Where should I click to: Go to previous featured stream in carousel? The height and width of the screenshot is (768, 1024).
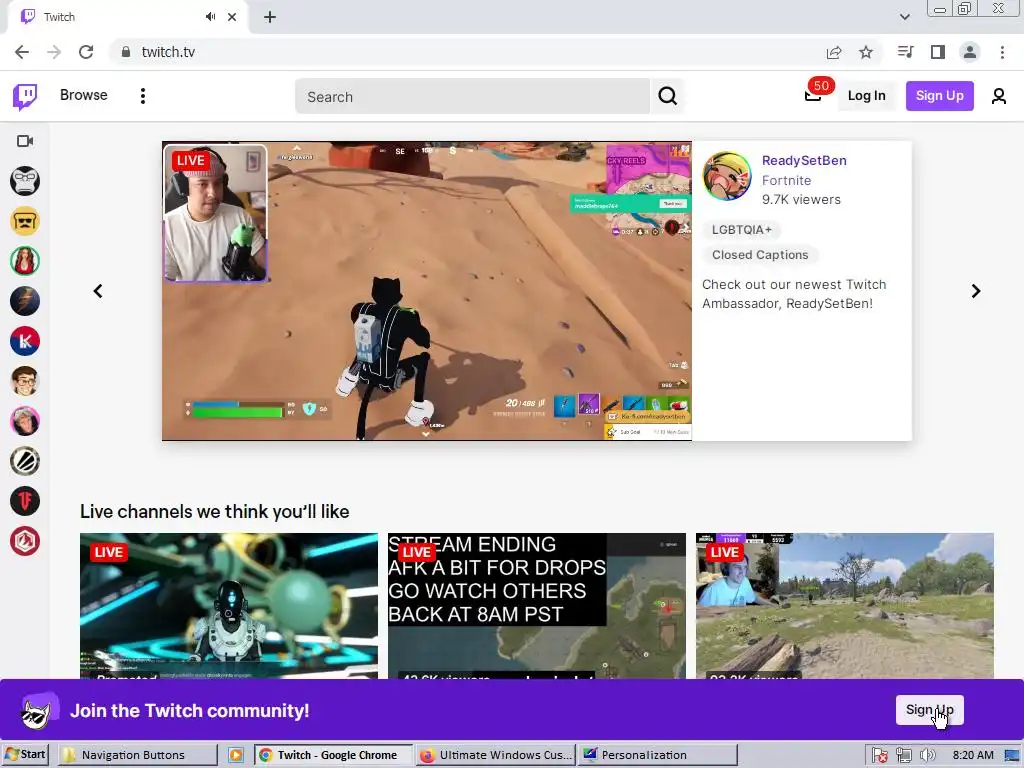point(98,291)
